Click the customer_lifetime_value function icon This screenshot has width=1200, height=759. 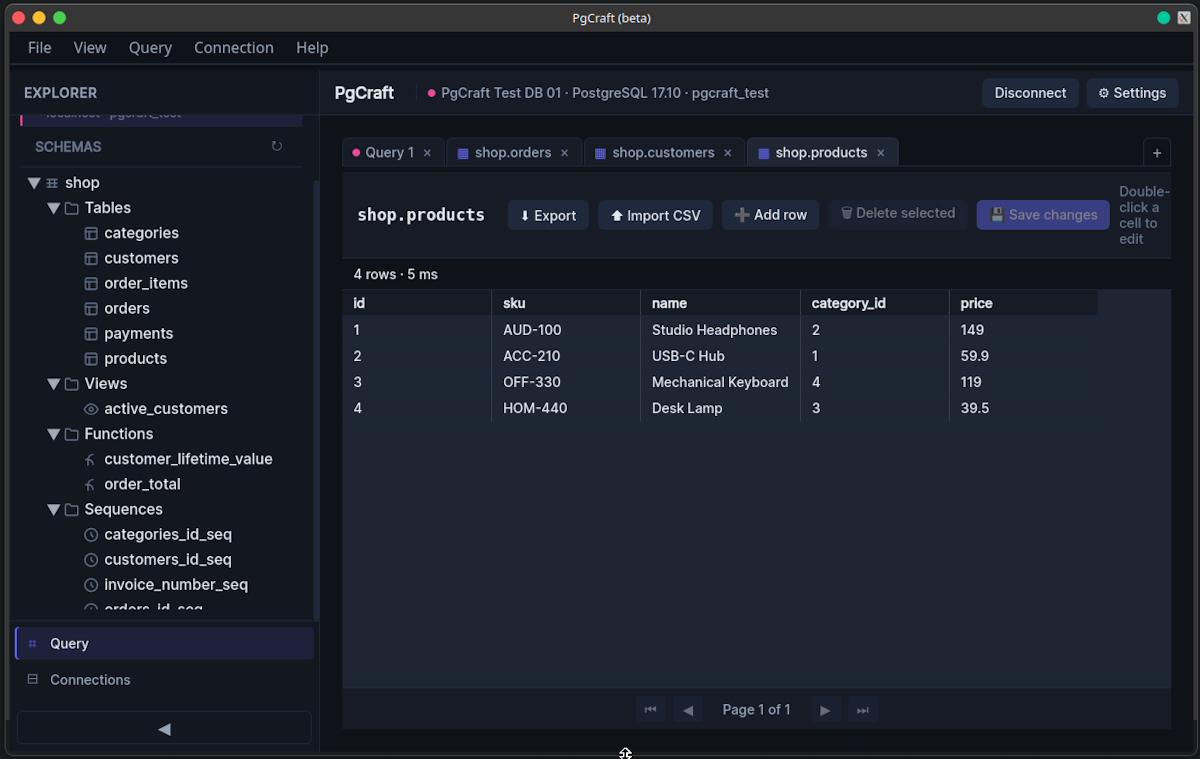[x=91, y=459]
